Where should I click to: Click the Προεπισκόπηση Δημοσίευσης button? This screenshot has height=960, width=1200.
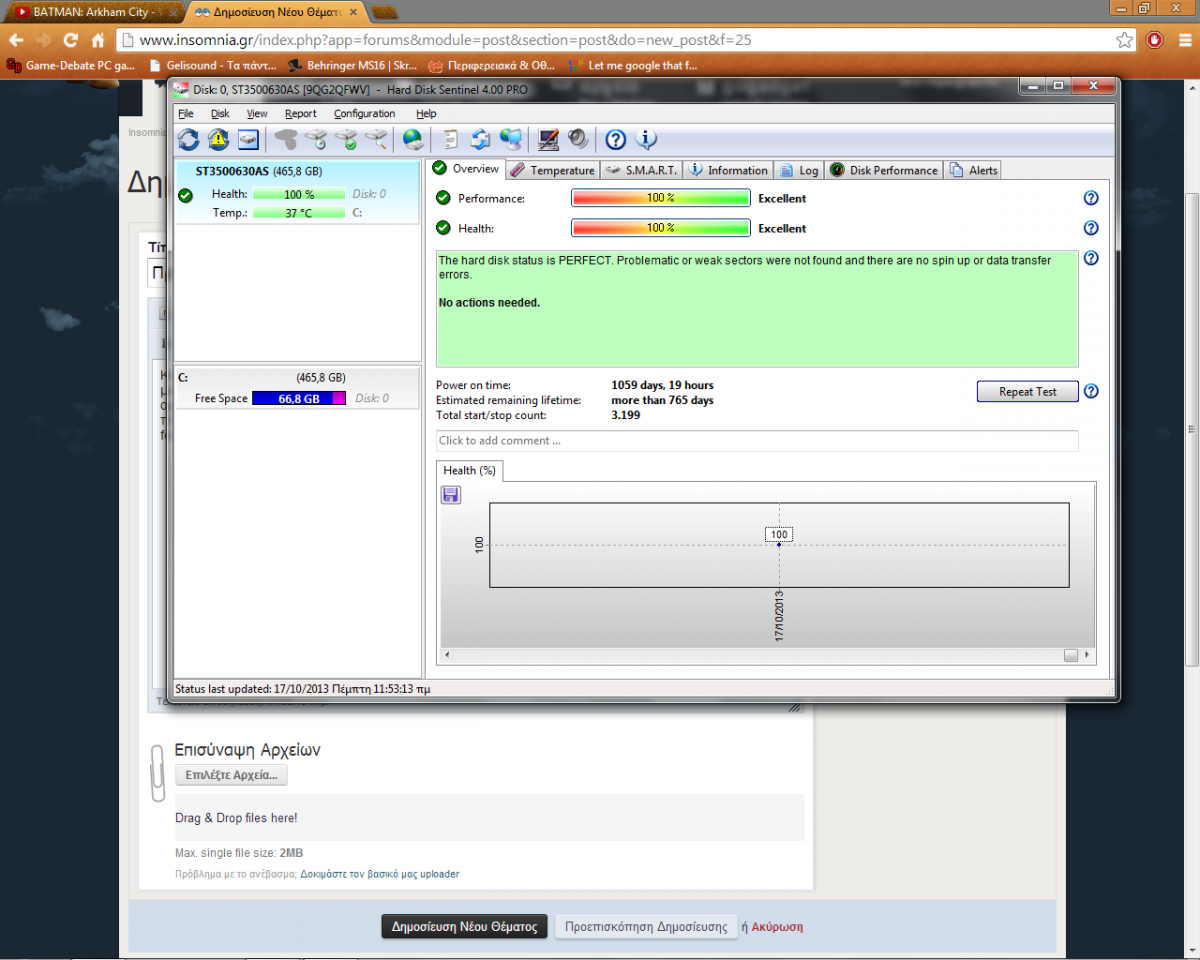[646, 926]
